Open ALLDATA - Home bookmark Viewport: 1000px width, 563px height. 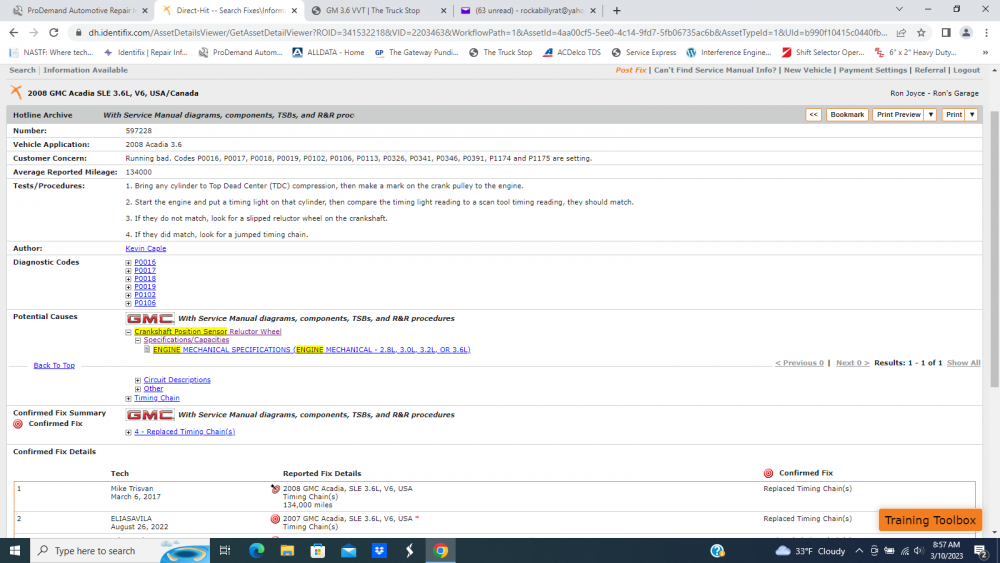pos(328,52)
